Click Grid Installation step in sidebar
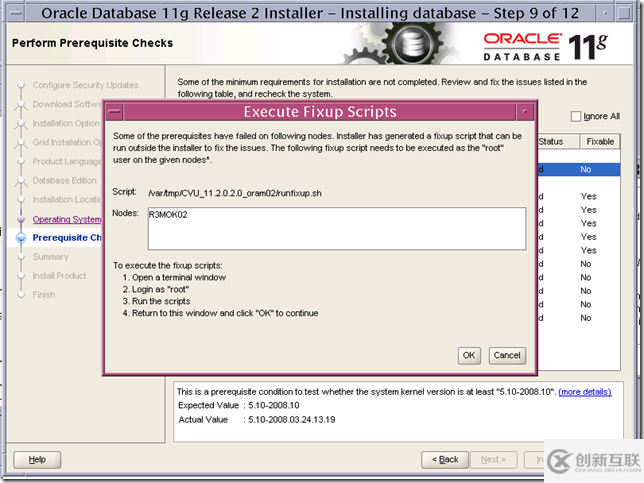The width and height of the screenshot is (644, 483). tap(67, 143)
